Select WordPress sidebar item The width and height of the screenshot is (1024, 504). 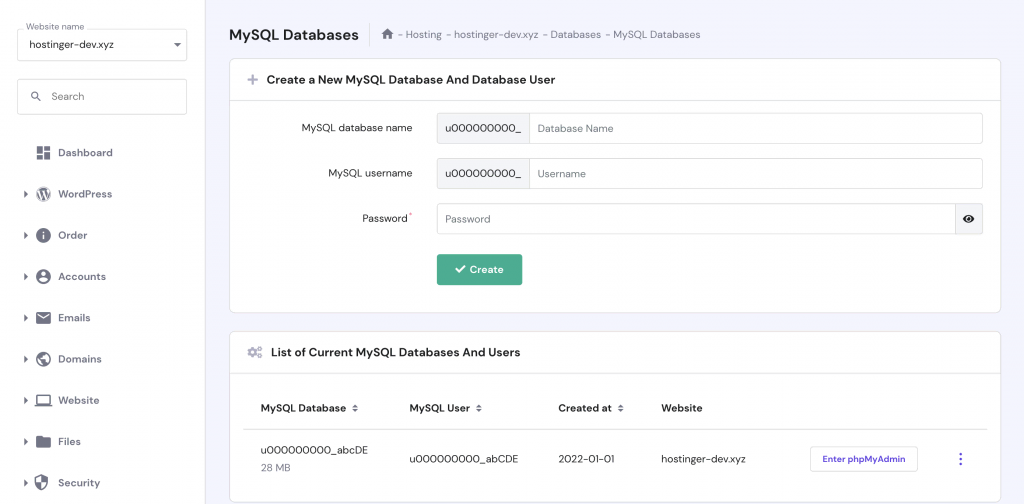point(85,194)
